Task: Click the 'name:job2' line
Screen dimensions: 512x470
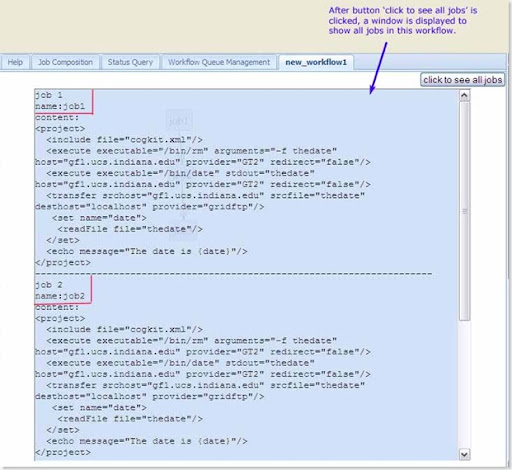Action: pyautogui.click(x=60, y=296)
